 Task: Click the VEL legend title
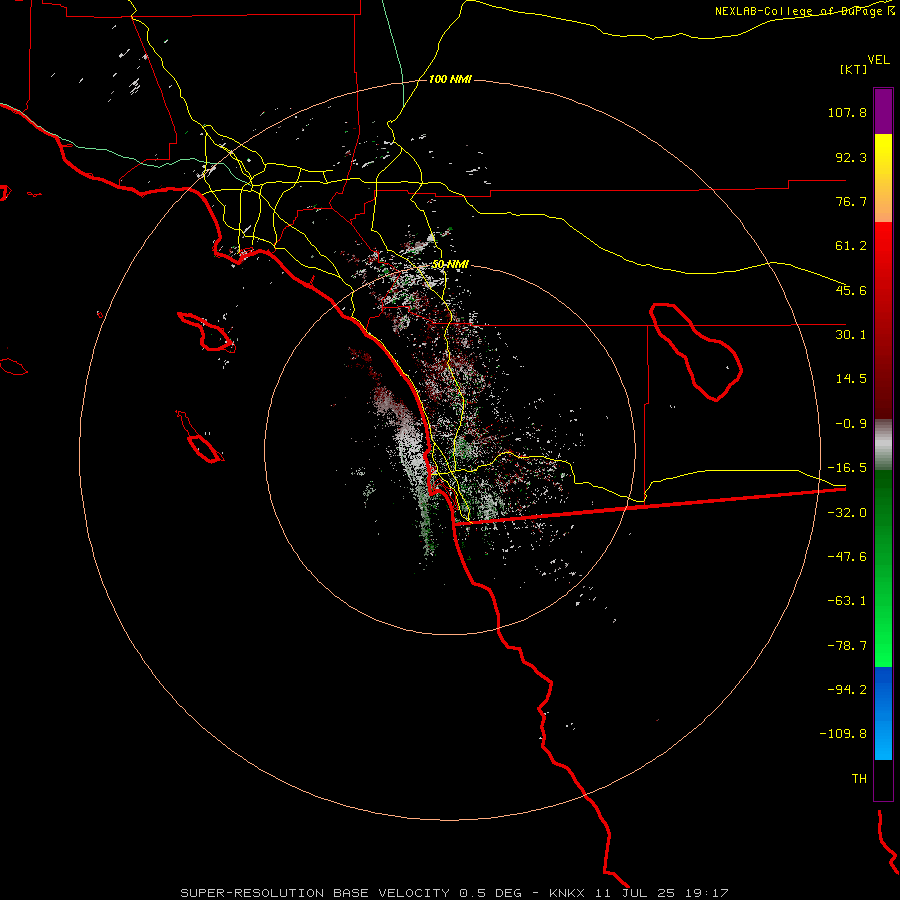click(878, 60)
